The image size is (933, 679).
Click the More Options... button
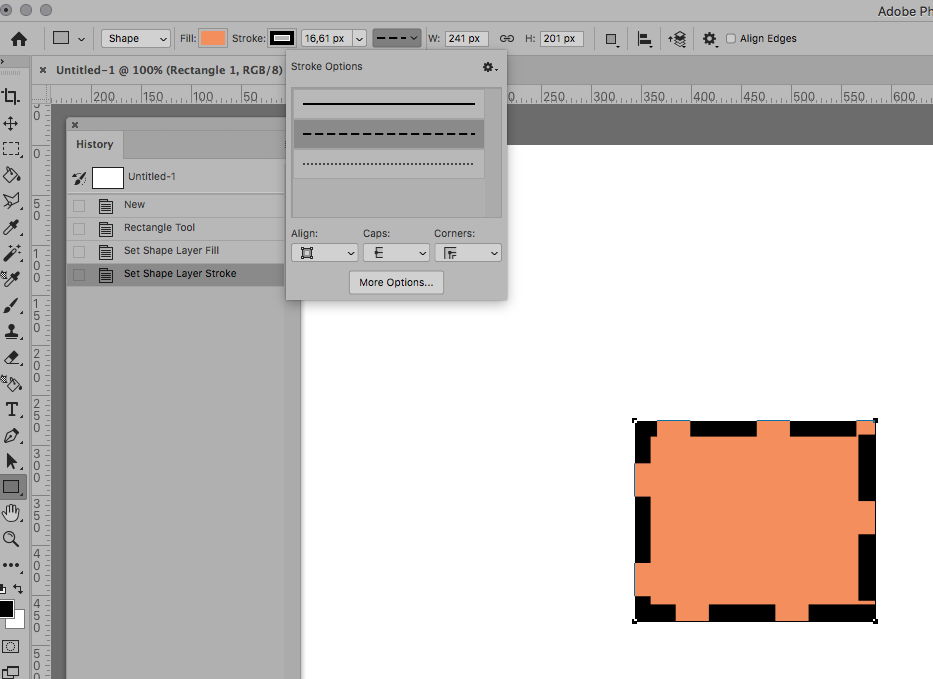click(x=396, y=283)
